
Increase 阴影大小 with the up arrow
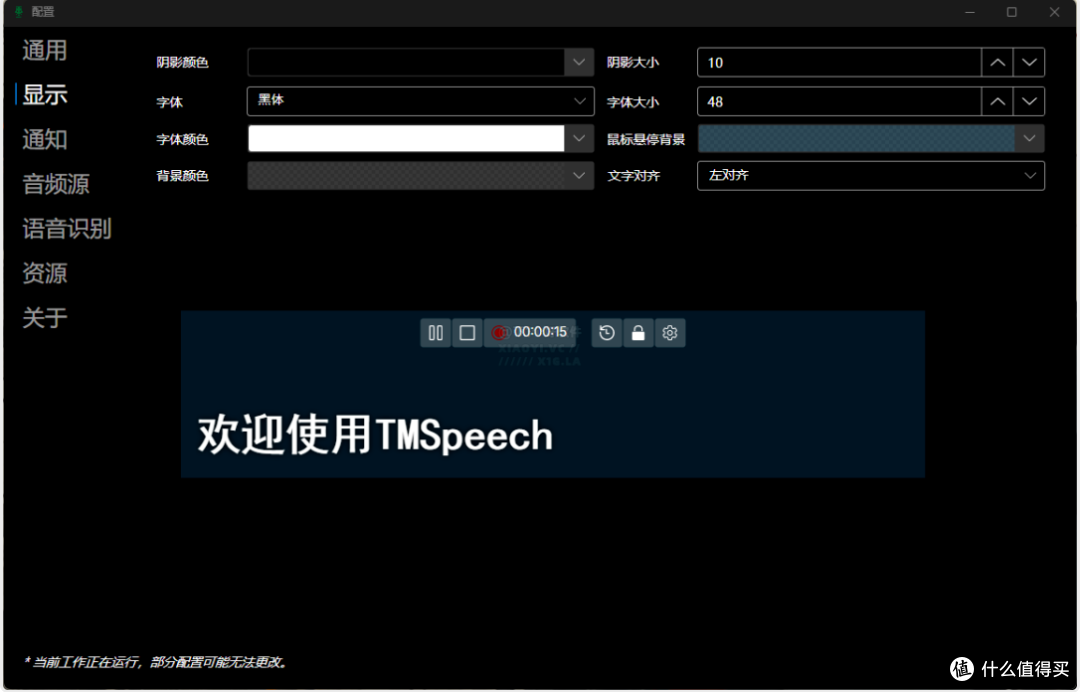(x=997, y=63)
